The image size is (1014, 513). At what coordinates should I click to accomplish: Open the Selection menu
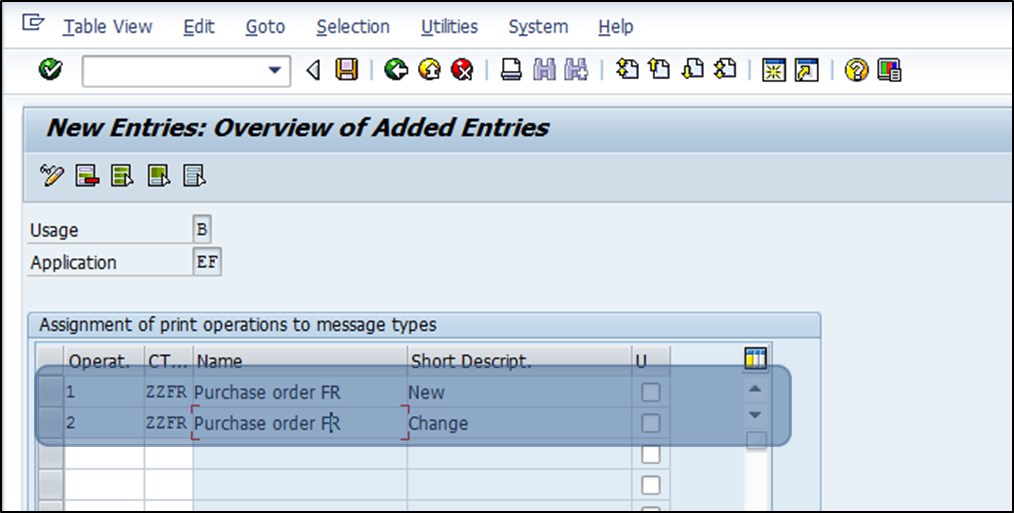[x=353, y=27]
